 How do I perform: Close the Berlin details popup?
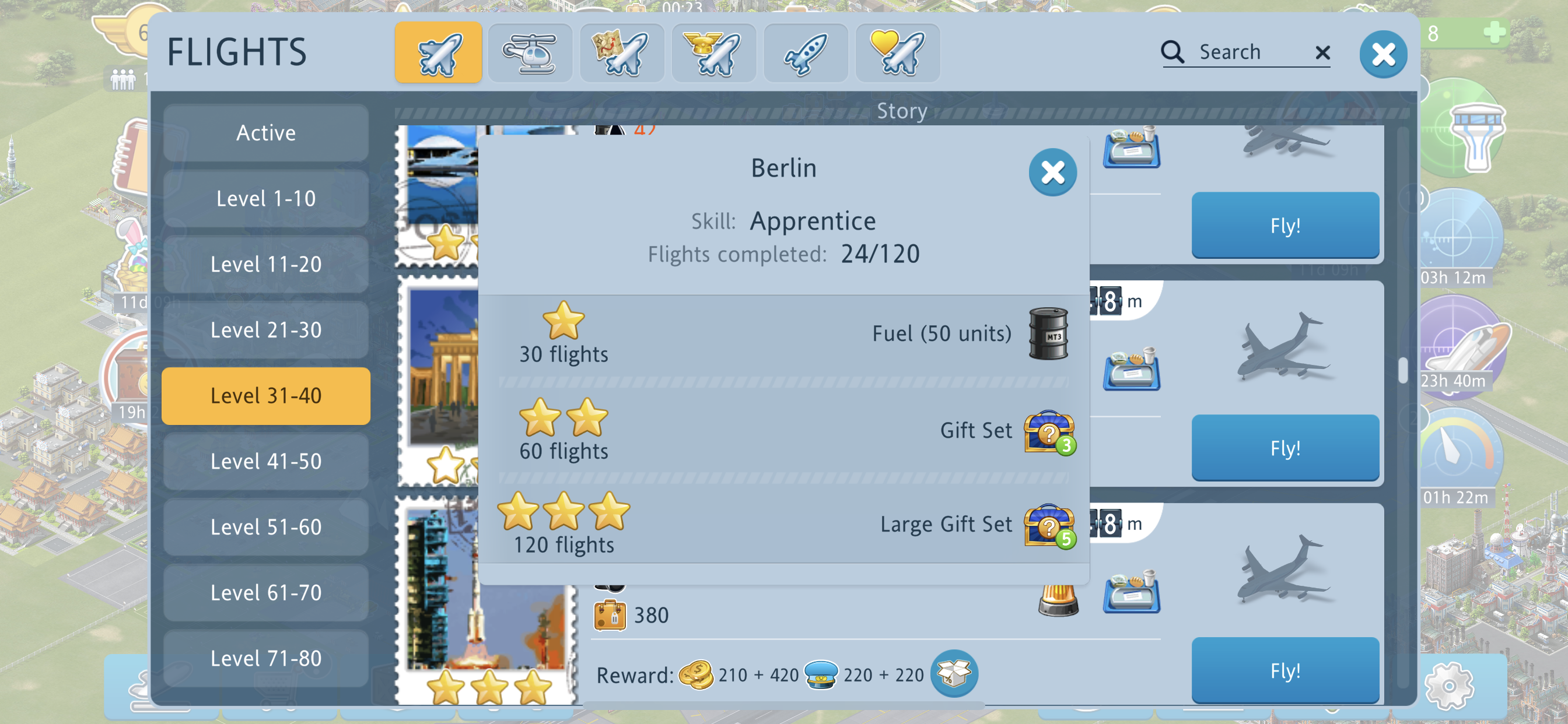click(x=1052, y=172)
